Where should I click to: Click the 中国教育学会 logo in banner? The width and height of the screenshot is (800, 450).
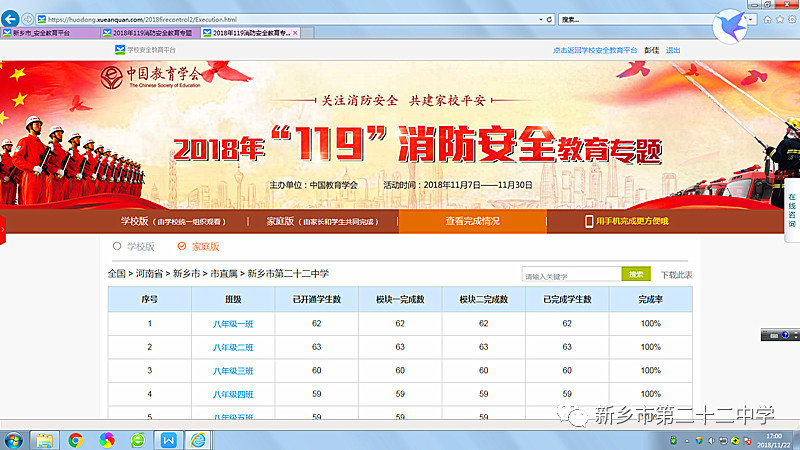pyautogui.click(x=152, y=78)
